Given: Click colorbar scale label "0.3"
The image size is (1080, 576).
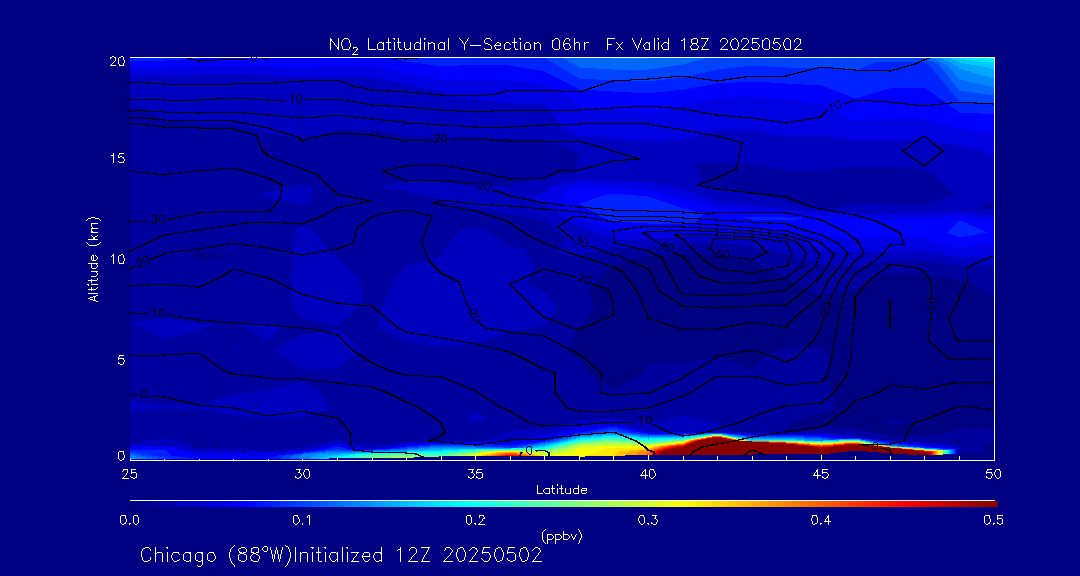Looking at the screenshot, I should pyautogui.click(x=648, y=520).
